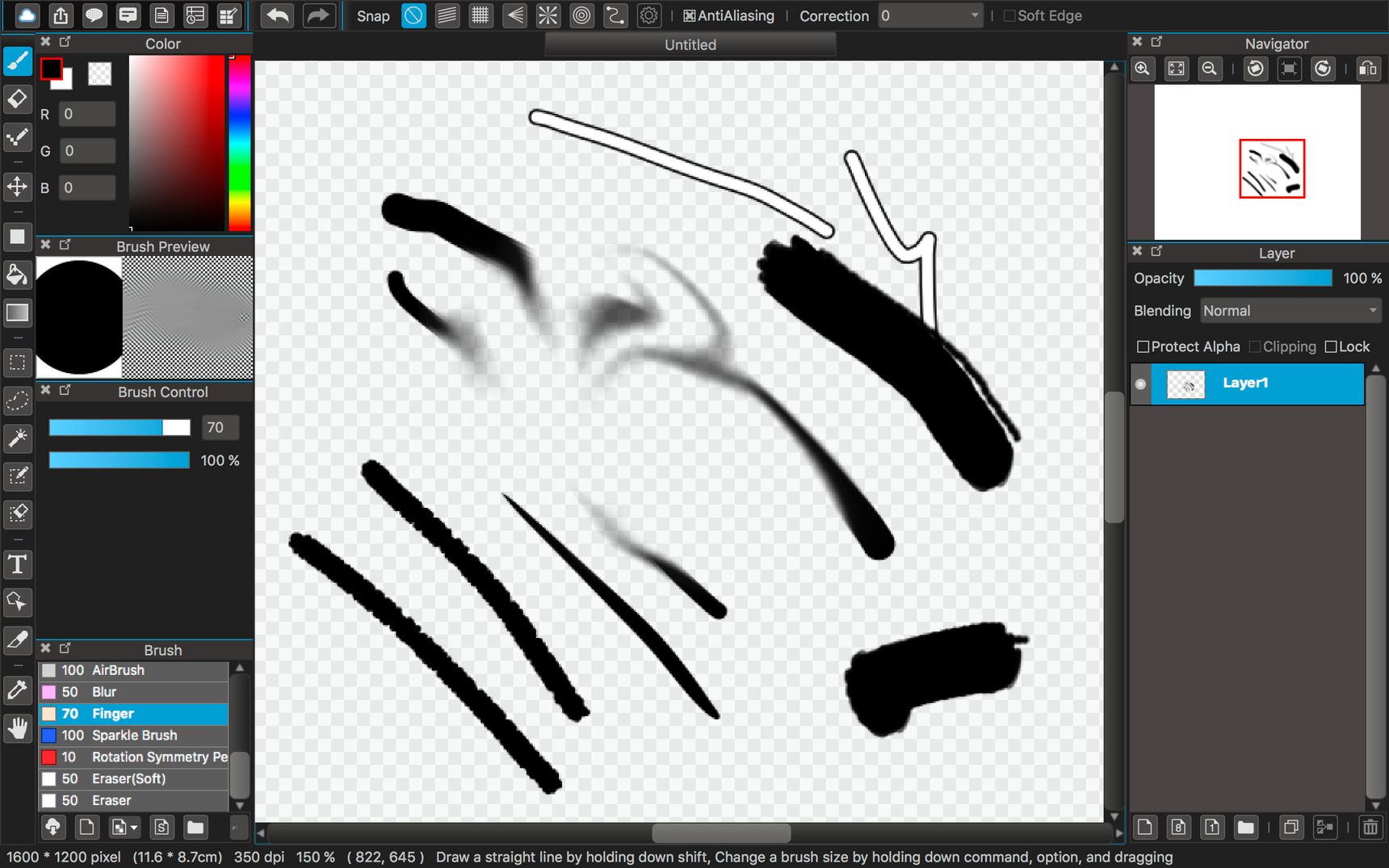1389x868 pixels.
Task: Click the Untitled document tab
Action: [x=690, y=45]
